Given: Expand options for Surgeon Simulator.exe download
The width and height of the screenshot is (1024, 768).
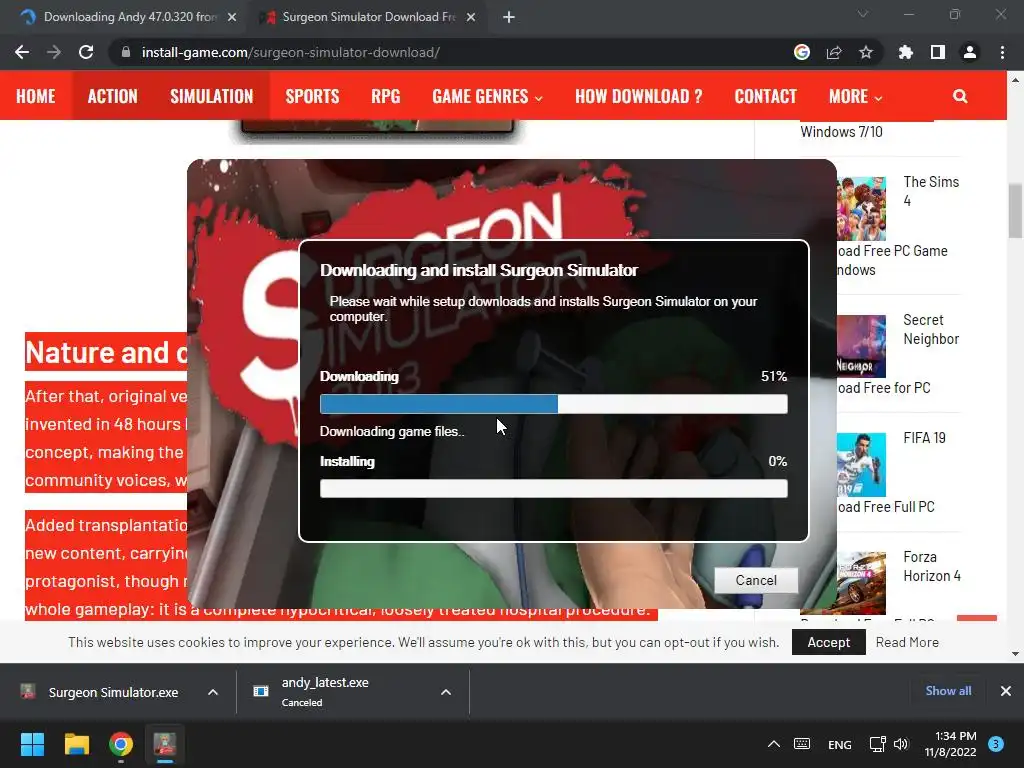Looking at the screenshot, I should point(213,692).
